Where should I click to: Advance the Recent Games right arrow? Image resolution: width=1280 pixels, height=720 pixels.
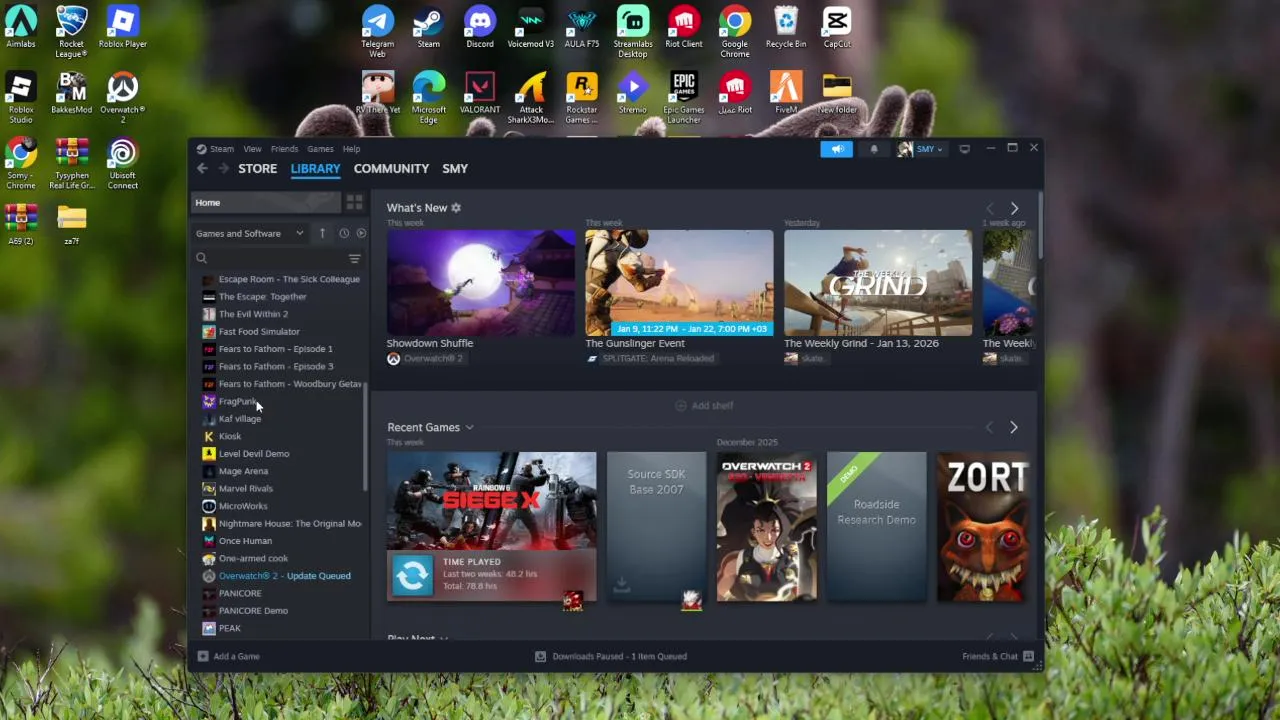tap(1014, 427)
